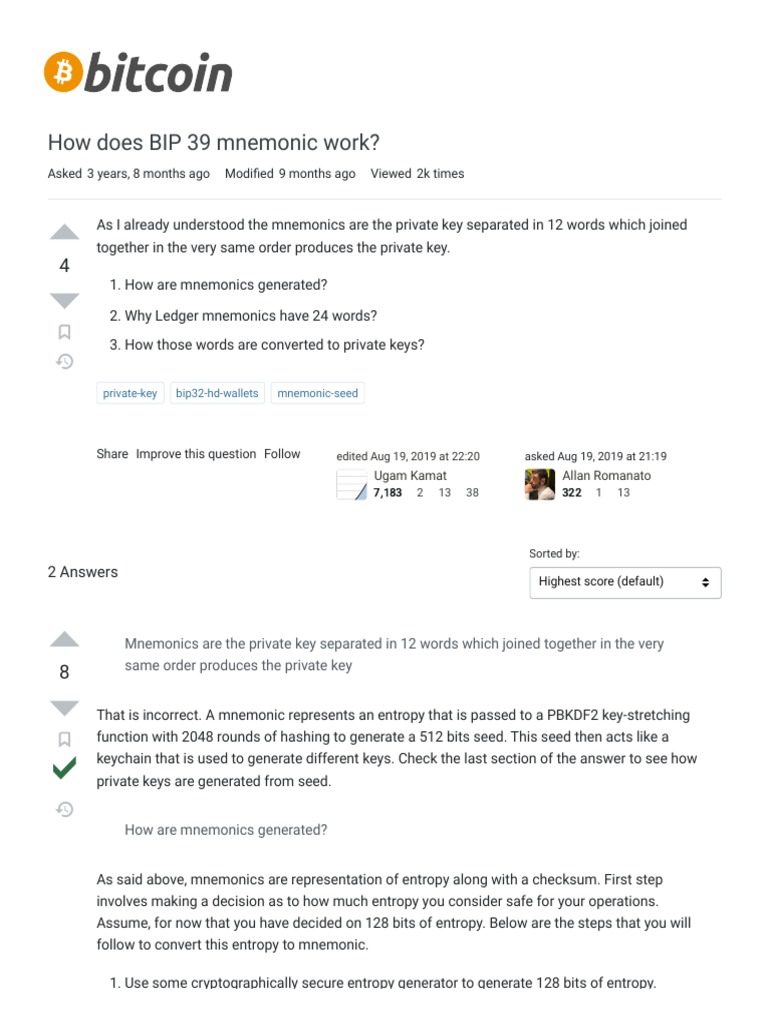Click the green accepted-answer checkmark

[x=64, y=769]
